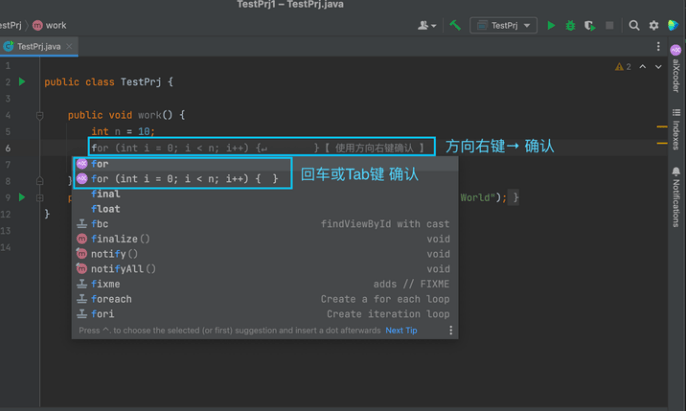The width and height of the screenshot is (686, 411).
Task: Open IDE settings gear icon
Action: click(x=654, y=25)
